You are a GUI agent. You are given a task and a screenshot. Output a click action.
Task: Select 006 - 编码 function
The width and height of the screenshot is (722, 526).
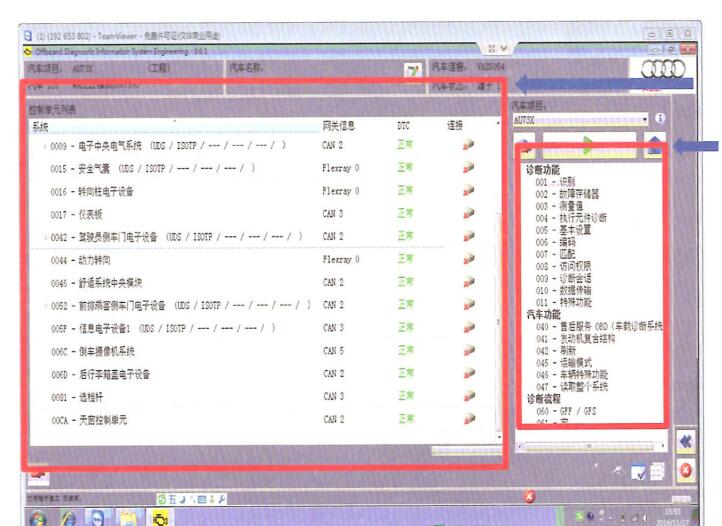click(555, 242)
